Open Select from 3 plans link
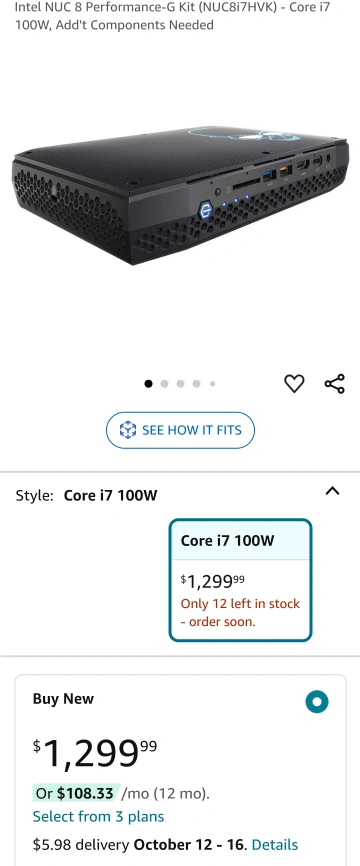Viewport: 360px width, 866px height. point(98,816)
